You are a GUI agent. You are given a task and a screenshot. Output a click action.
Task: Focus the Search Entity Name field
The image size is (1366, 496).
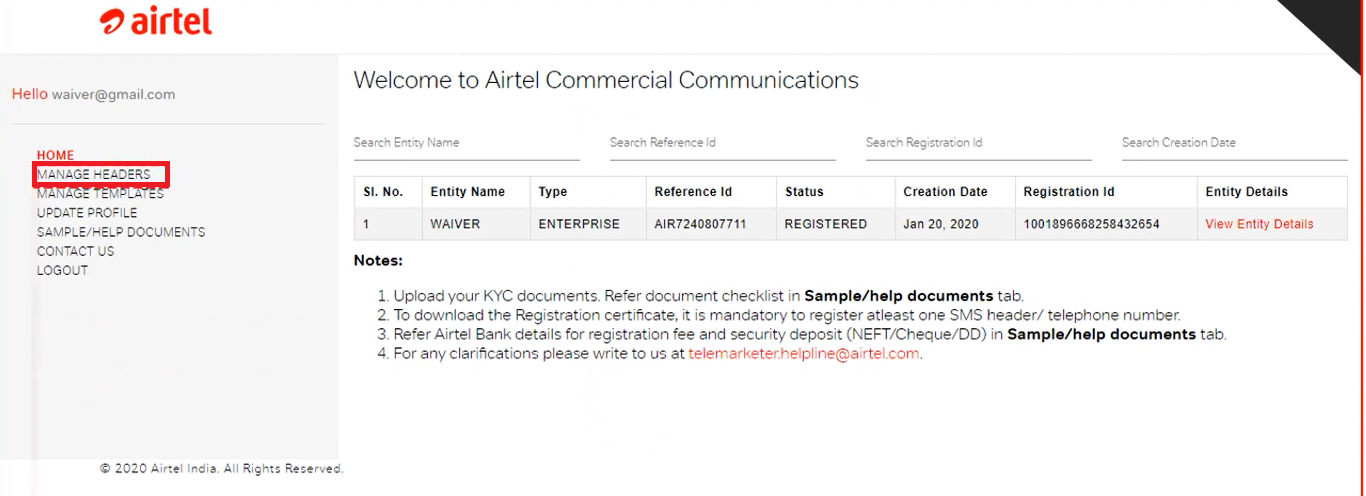point(466,143)
